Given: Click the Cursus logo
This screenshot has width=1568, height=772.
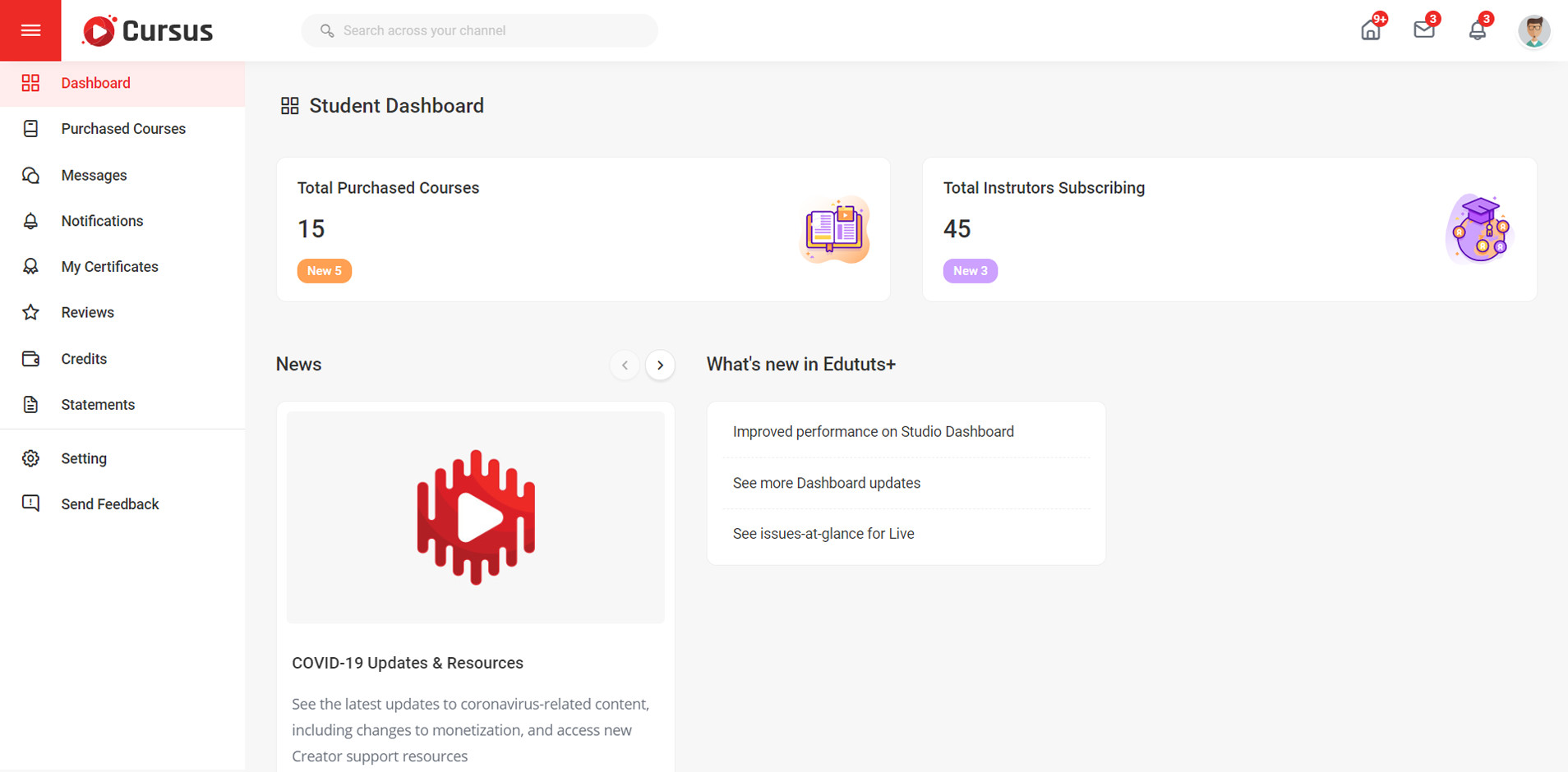Looking at the screenshot, I should [148, 31].
